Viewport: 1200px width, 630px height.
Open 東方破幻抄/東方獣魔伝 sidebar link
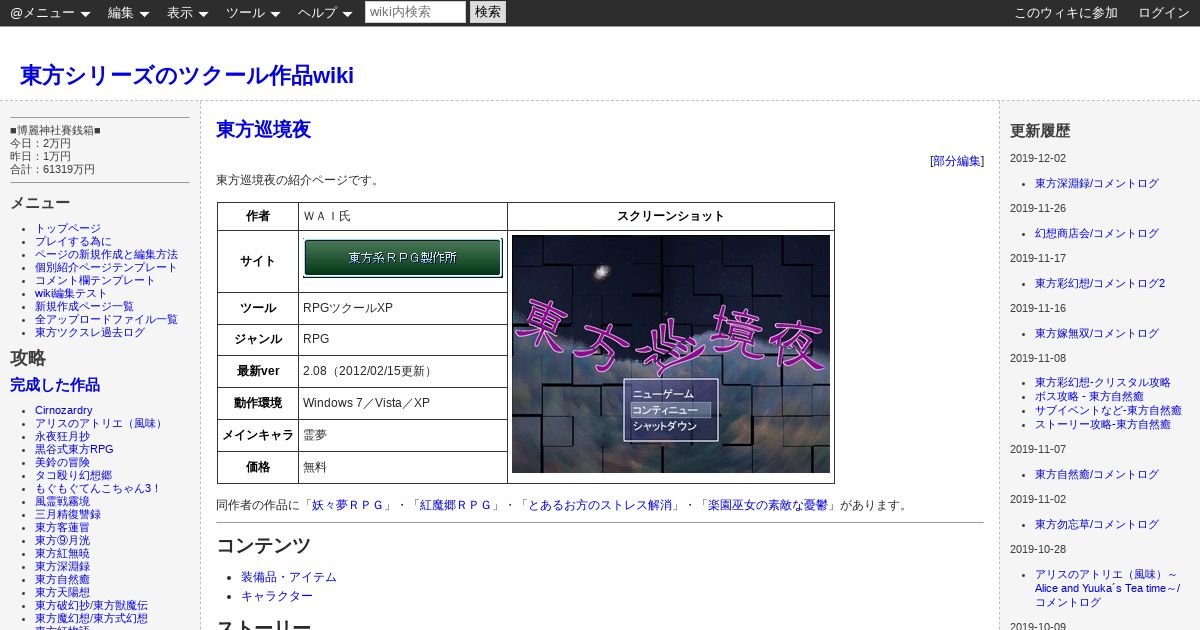point(91,605)
